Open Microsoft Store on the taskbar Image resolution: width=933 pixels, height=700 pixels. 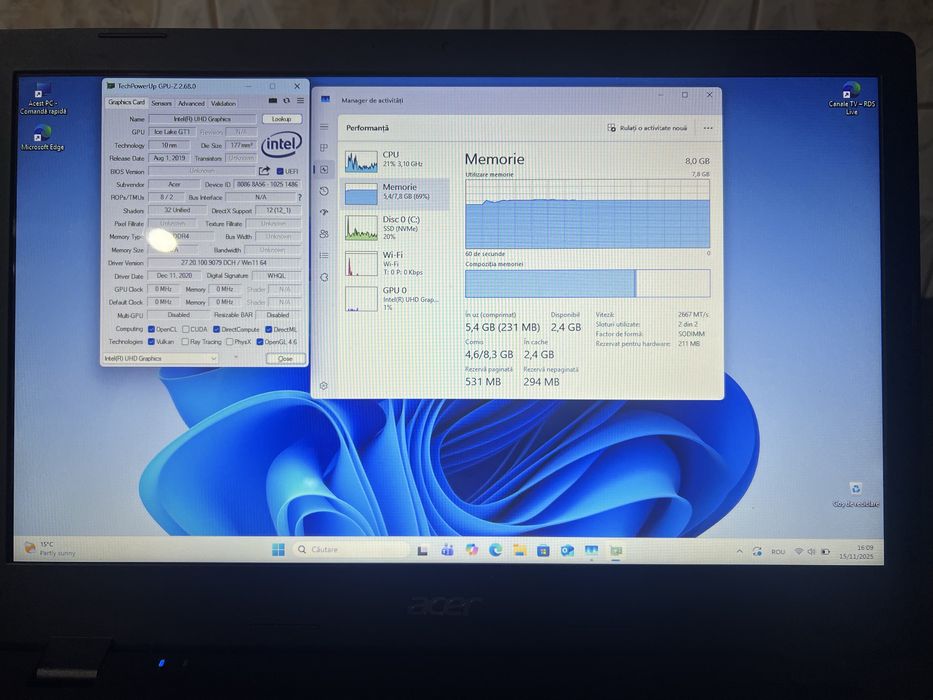coord(543,551)
